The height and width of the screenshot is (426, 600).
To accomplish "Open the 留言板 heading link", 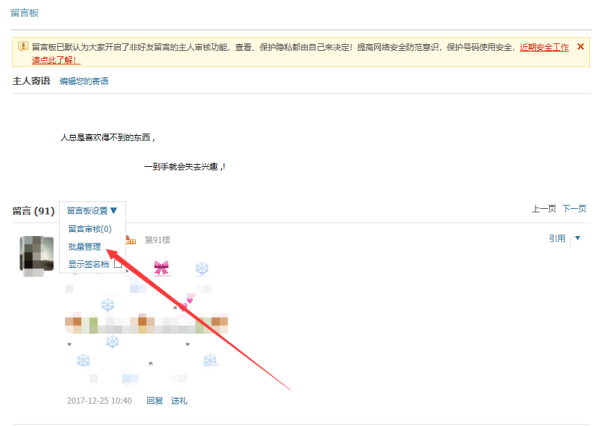I will tap(24, 13).
